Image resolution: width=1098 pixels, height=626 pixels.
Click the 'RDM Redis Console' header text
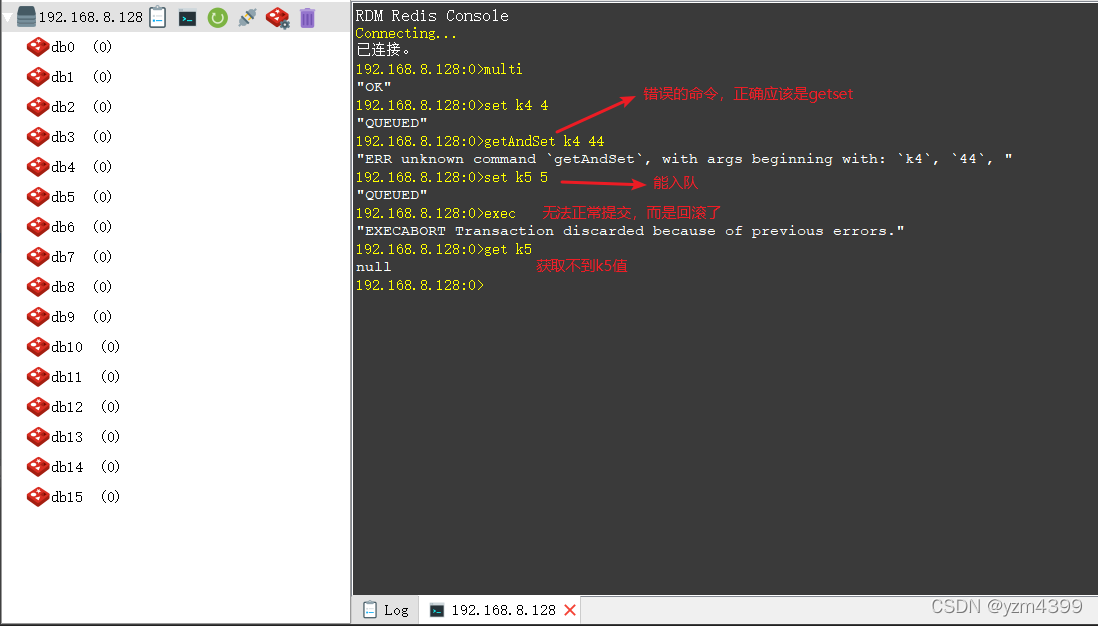[432, 15]
